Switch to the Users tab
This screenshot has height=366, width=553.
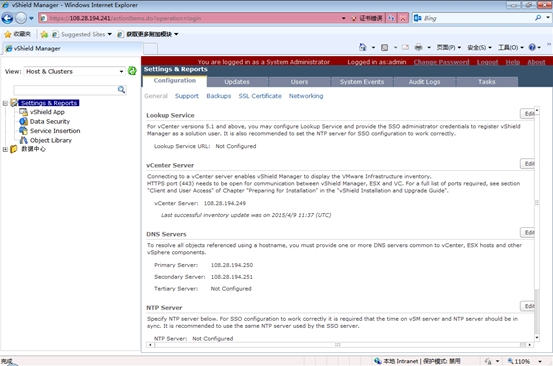point(299,82)
